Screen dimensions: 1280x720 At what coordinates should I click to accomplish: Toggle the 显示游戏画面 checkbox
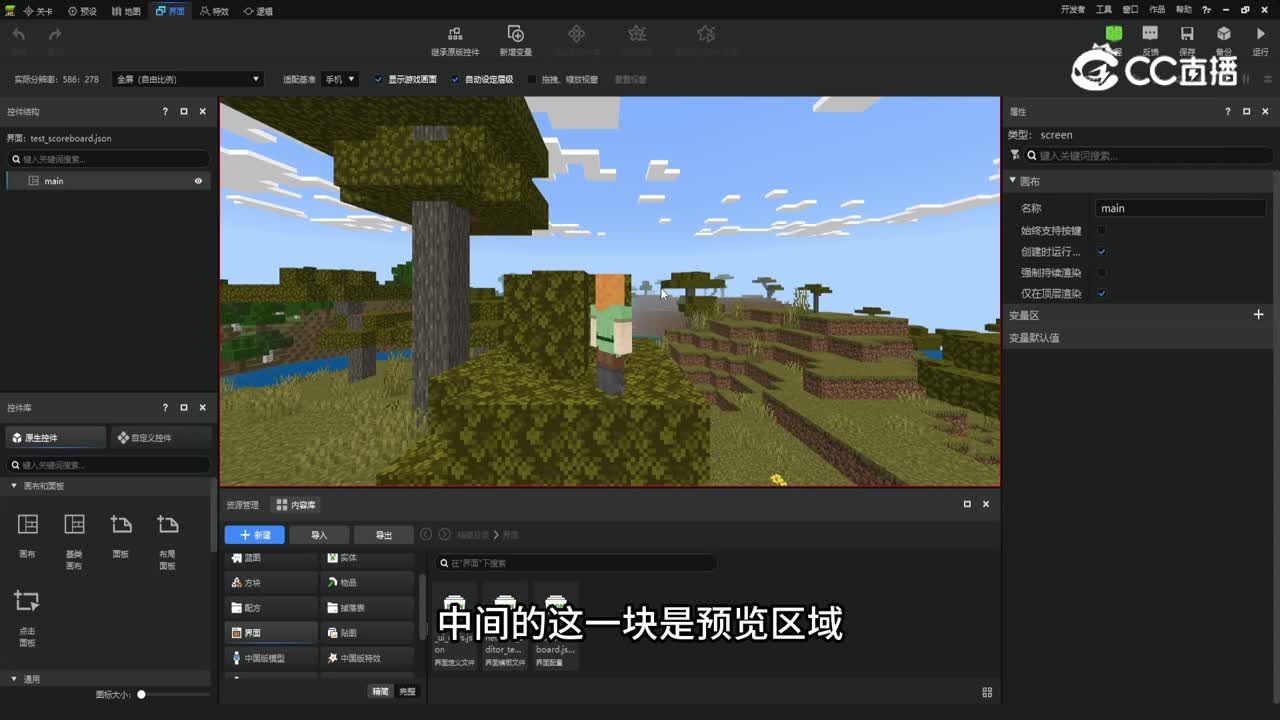coord(378,79)
